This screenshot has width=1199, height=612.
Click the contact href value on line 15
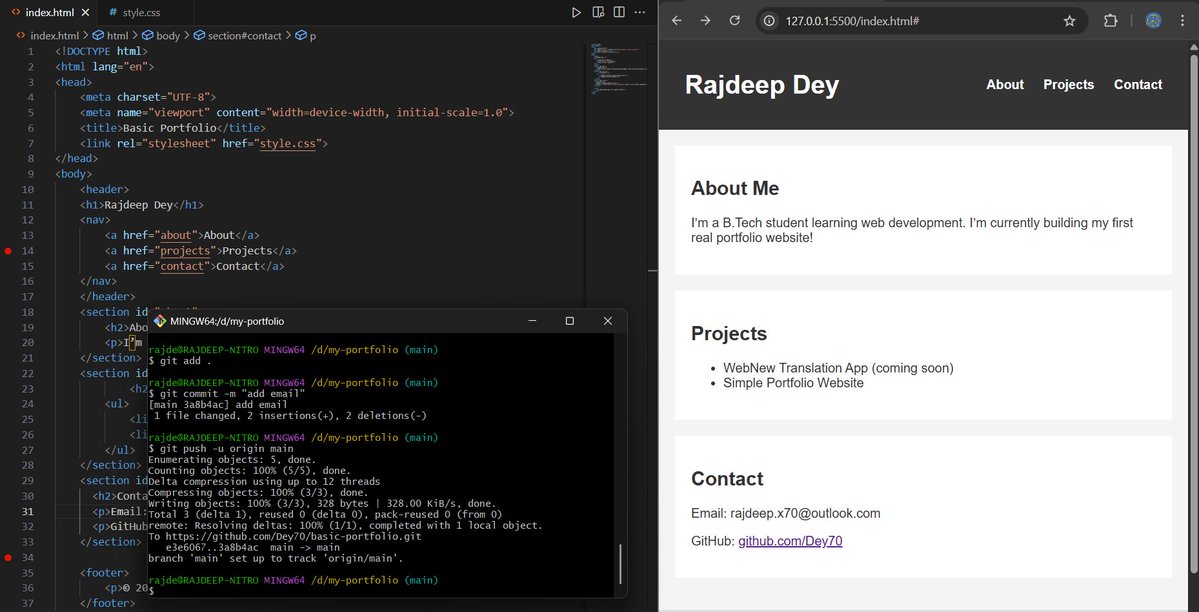click(182, 265)
